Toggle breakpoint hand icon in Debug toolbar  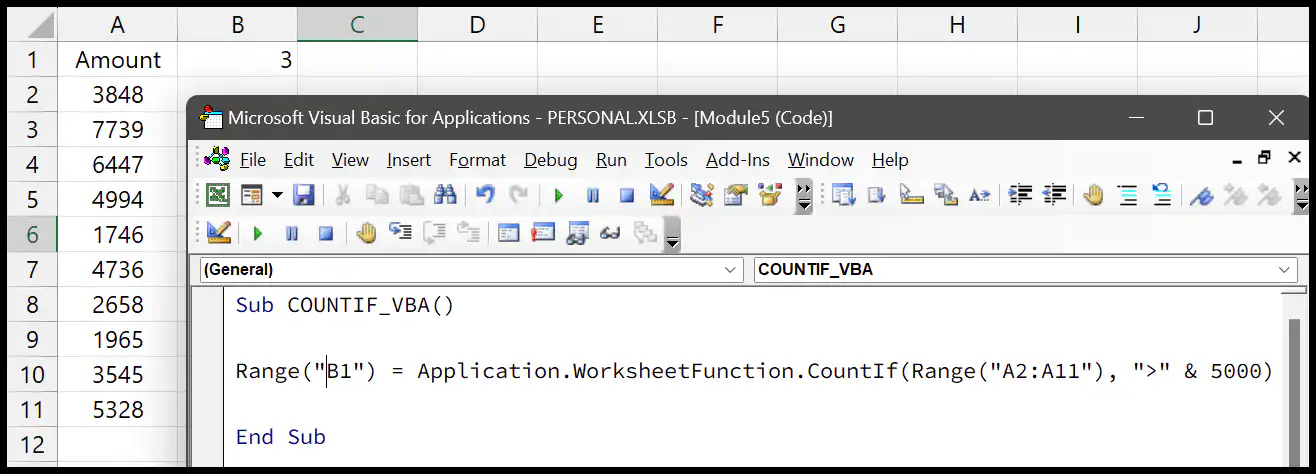tap(366, 233)
